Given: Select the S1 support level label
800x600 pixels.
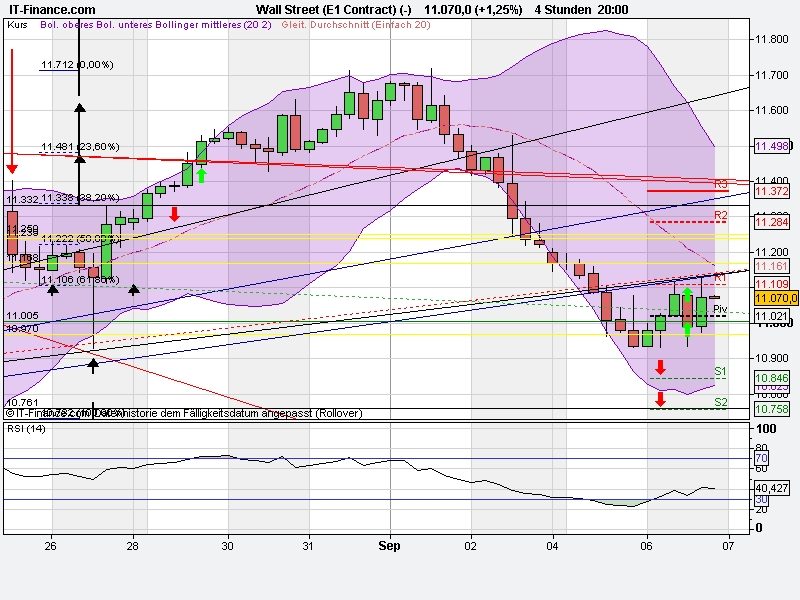Looking at the screenshot, I should click(720, 370).
